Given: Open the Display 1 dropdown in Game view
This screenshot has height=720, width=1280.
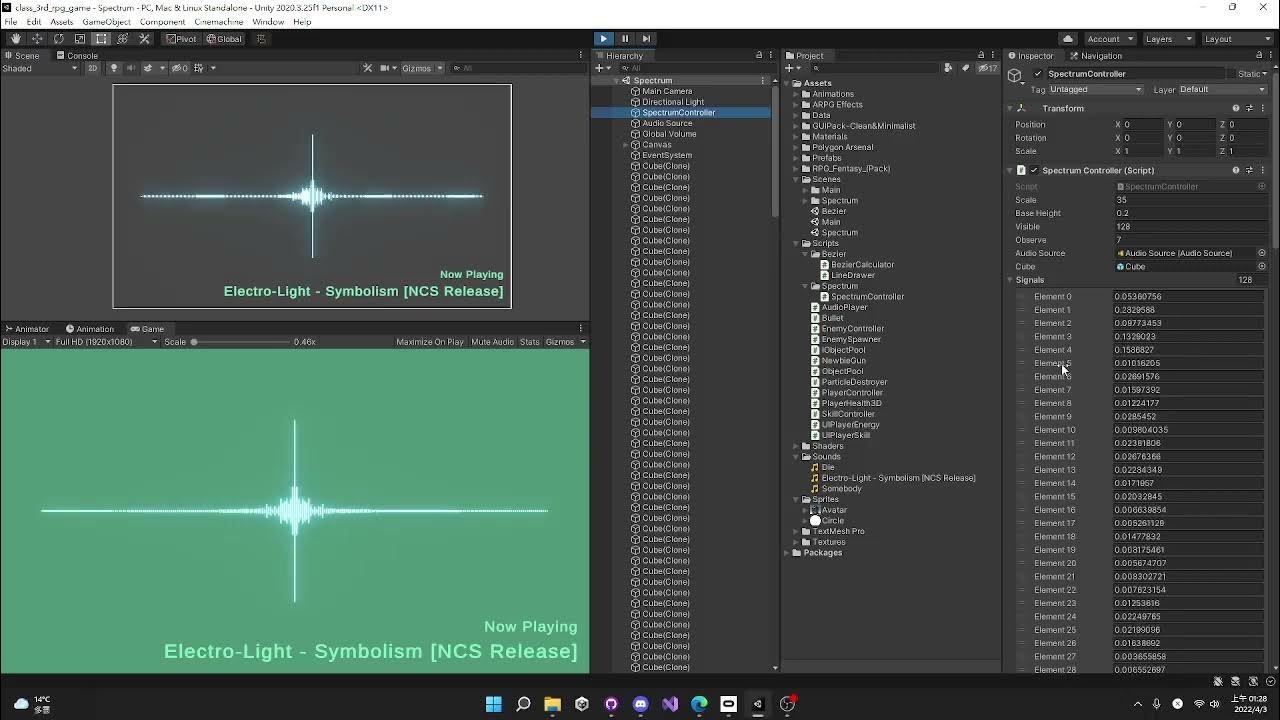Looking at the screenshot, I should tap(25, 342).
